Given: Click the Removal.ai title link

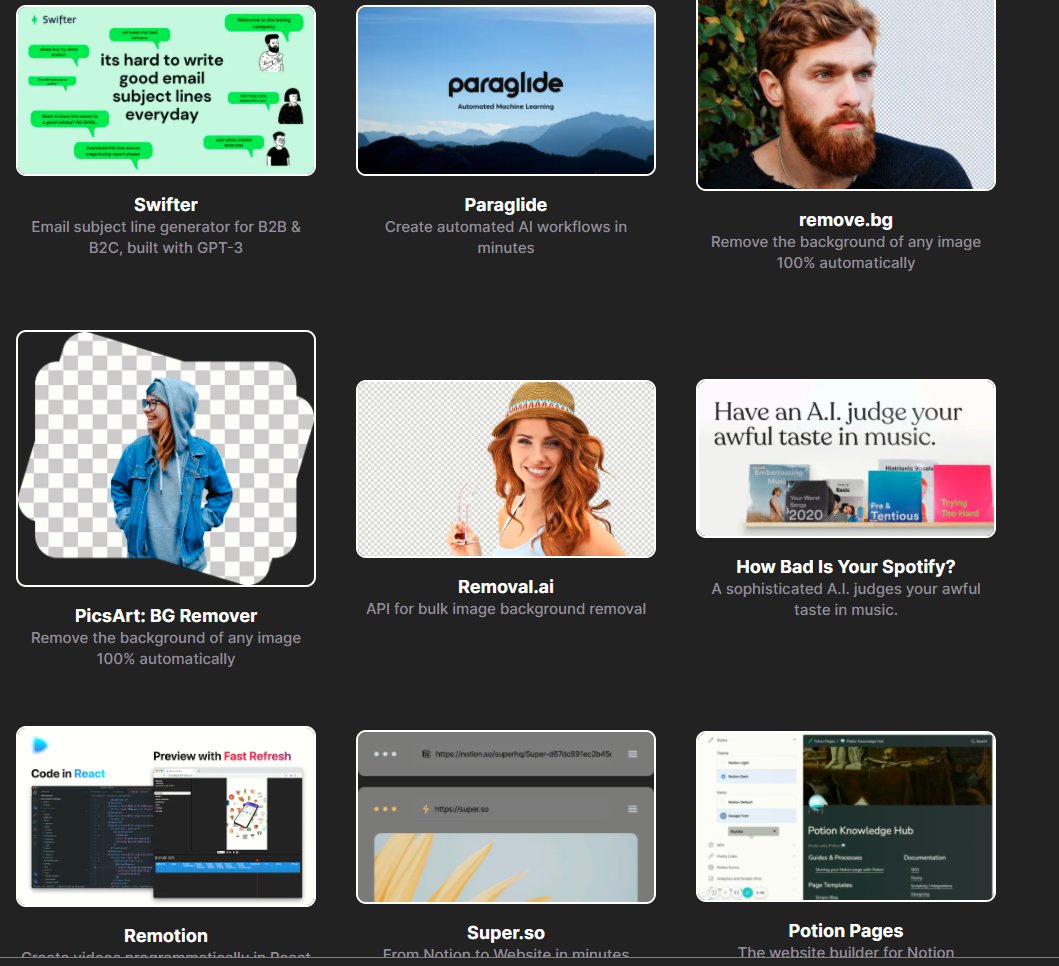Looking at the screenshot, I should (x=505, y=587).
